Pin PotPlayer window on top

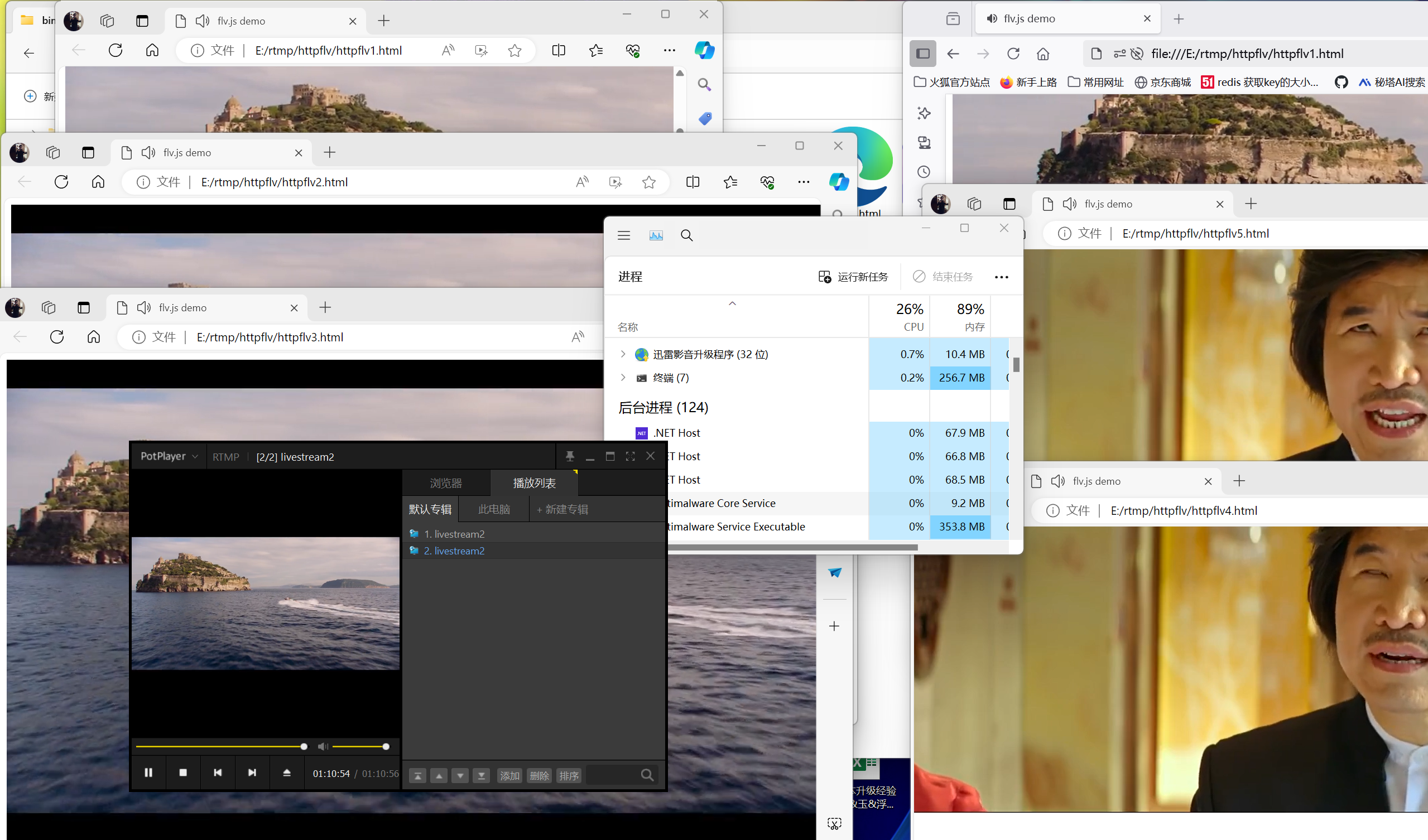click(570, 456)
